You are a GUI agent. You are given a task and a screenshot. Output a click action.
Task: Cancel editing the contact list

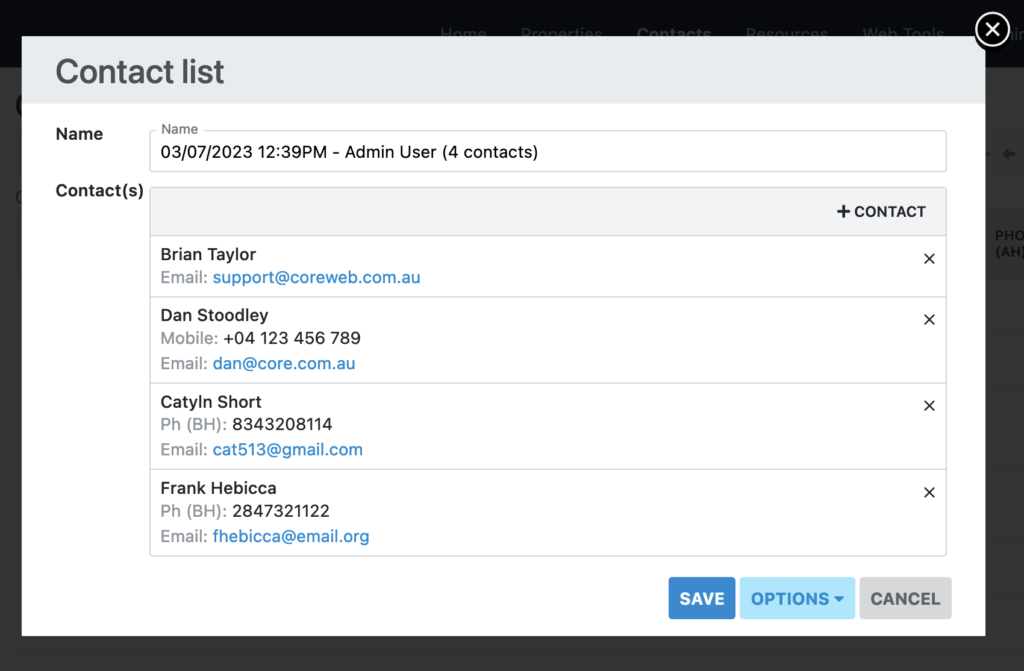coord(905,598)
